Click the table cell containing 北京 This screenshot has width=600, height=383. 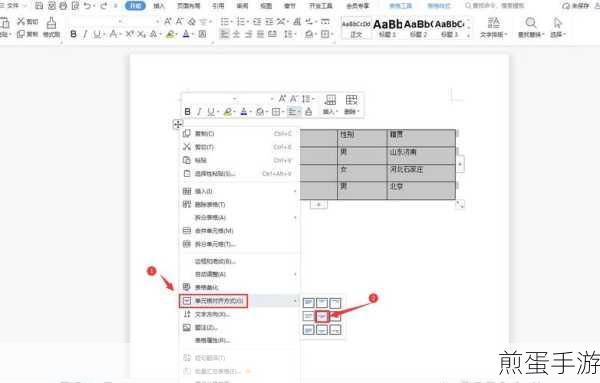[x=421, y=191]
